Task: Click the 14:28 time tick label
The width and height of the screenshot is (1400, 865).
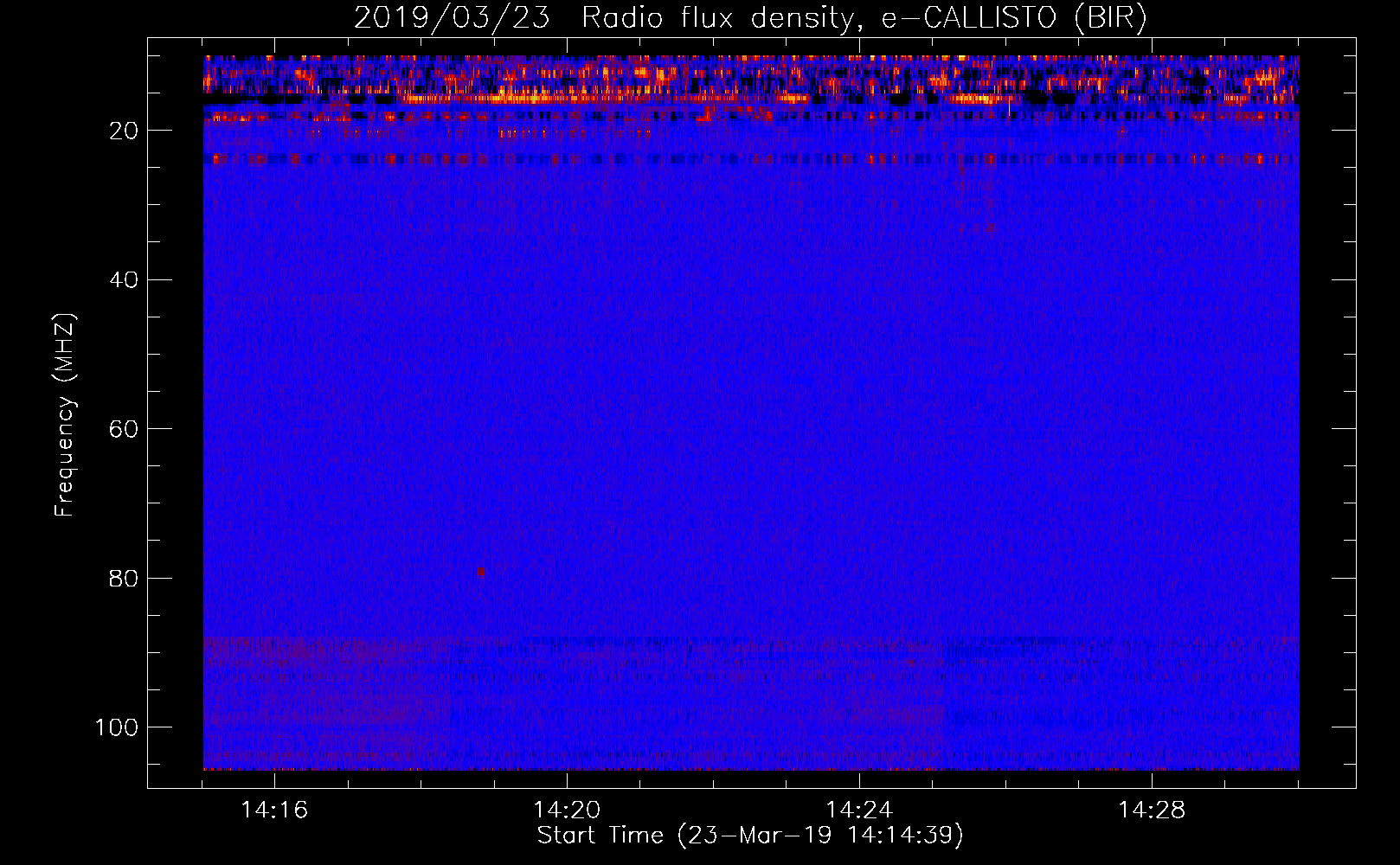Action: click(1152, 811)
